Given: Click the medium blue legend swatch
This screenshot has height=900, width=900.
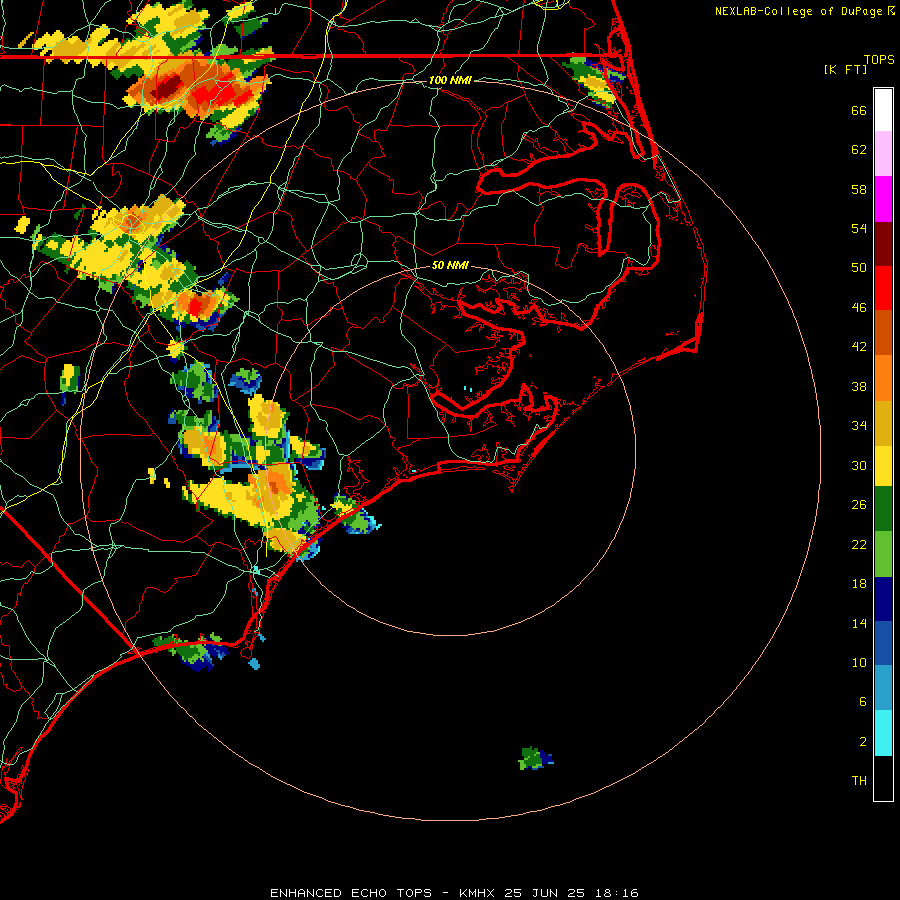Looking at the screenshot, I should point(883,643).
